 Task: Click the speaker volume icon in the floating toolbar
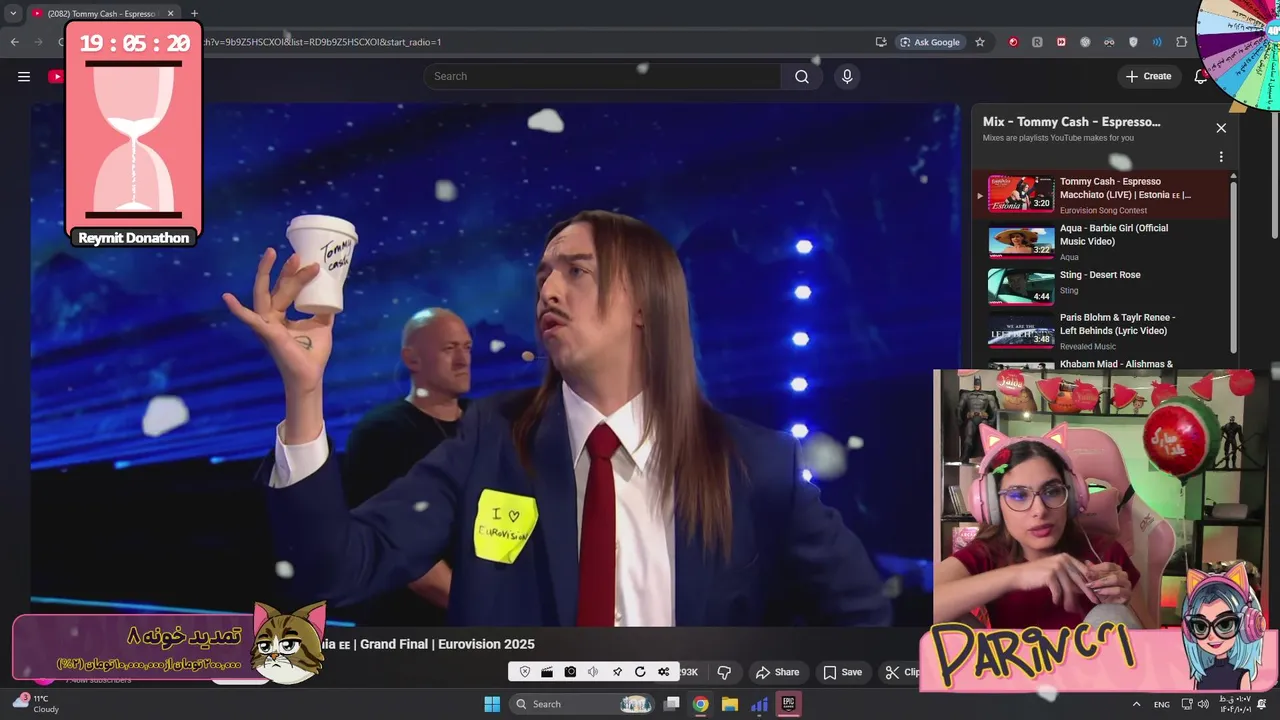(x=593, y=672)
